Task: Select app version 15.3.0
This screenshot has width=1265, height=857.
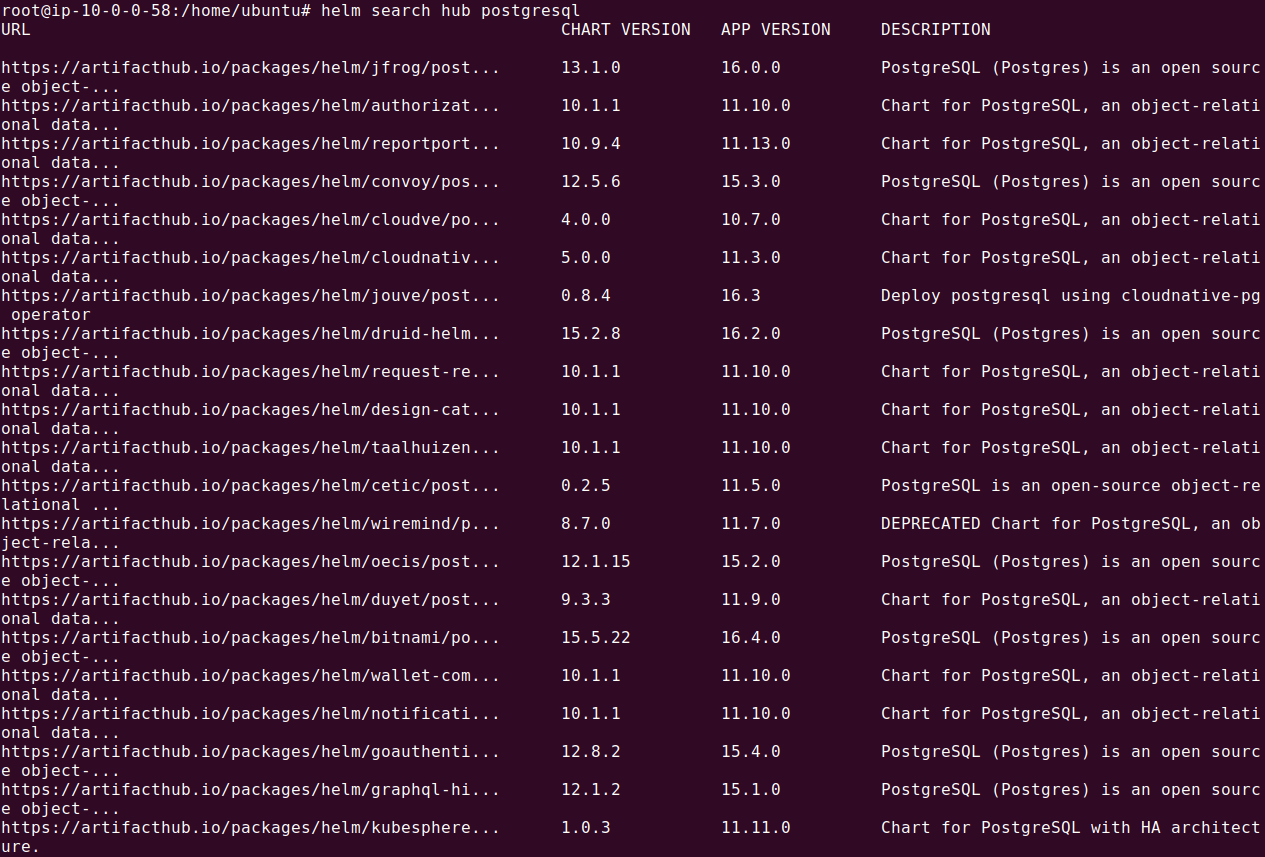Action: point(751,182)
